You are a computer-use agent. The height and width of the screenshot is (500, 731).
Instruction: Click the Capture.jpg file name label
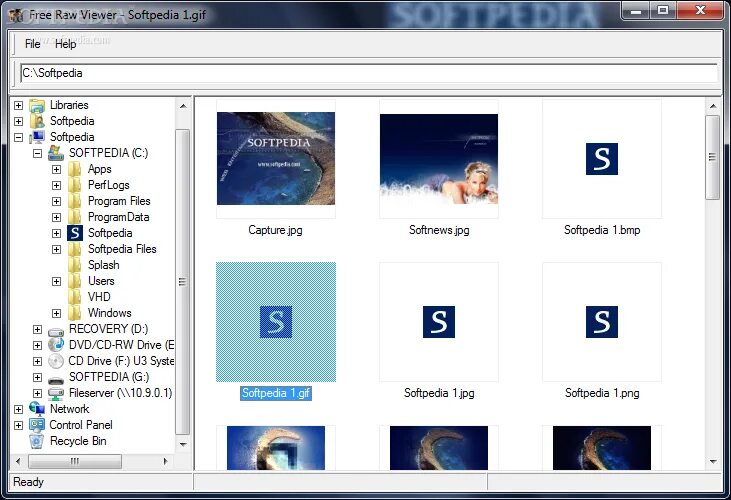coord(275,230)
